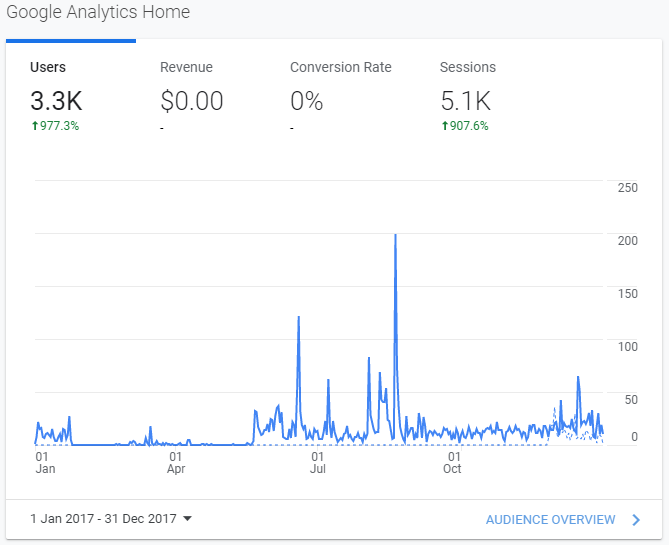
Task: Click the green up arrow beside 907.6%
Action: [445, 125]
